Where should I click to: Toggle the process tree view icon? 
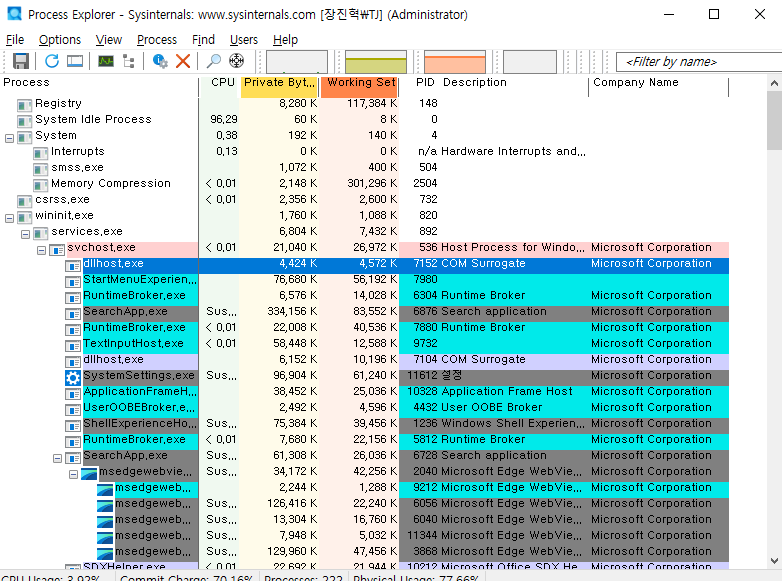click(x=129, y=61)
